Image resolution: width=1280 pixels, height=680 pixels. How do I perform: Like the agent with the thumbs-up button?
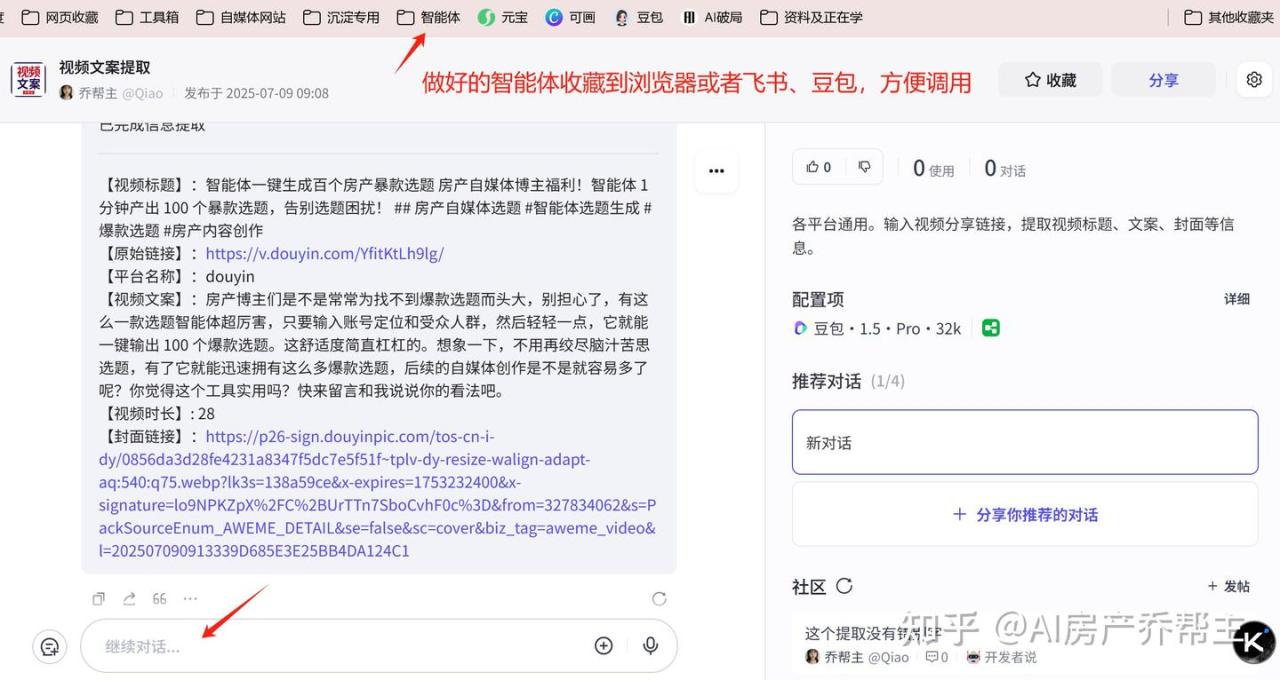click(818, 167)
